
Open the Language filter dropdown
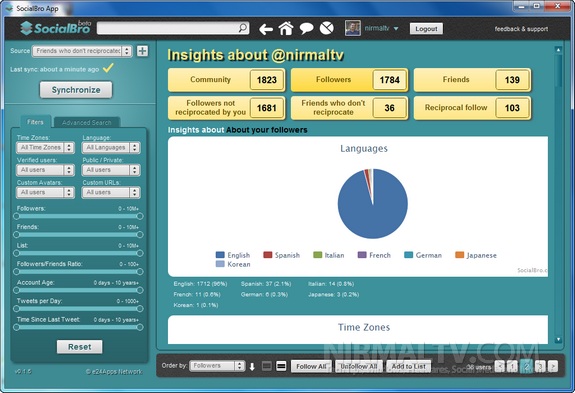(x=111, y=147)
